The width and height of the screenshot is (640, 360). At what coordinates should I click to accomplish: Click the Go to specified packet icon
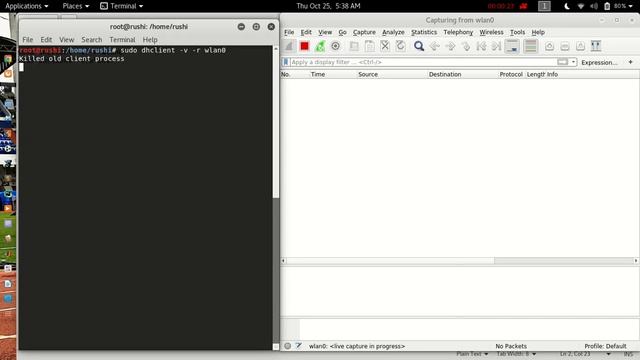(x=466, y=46)
